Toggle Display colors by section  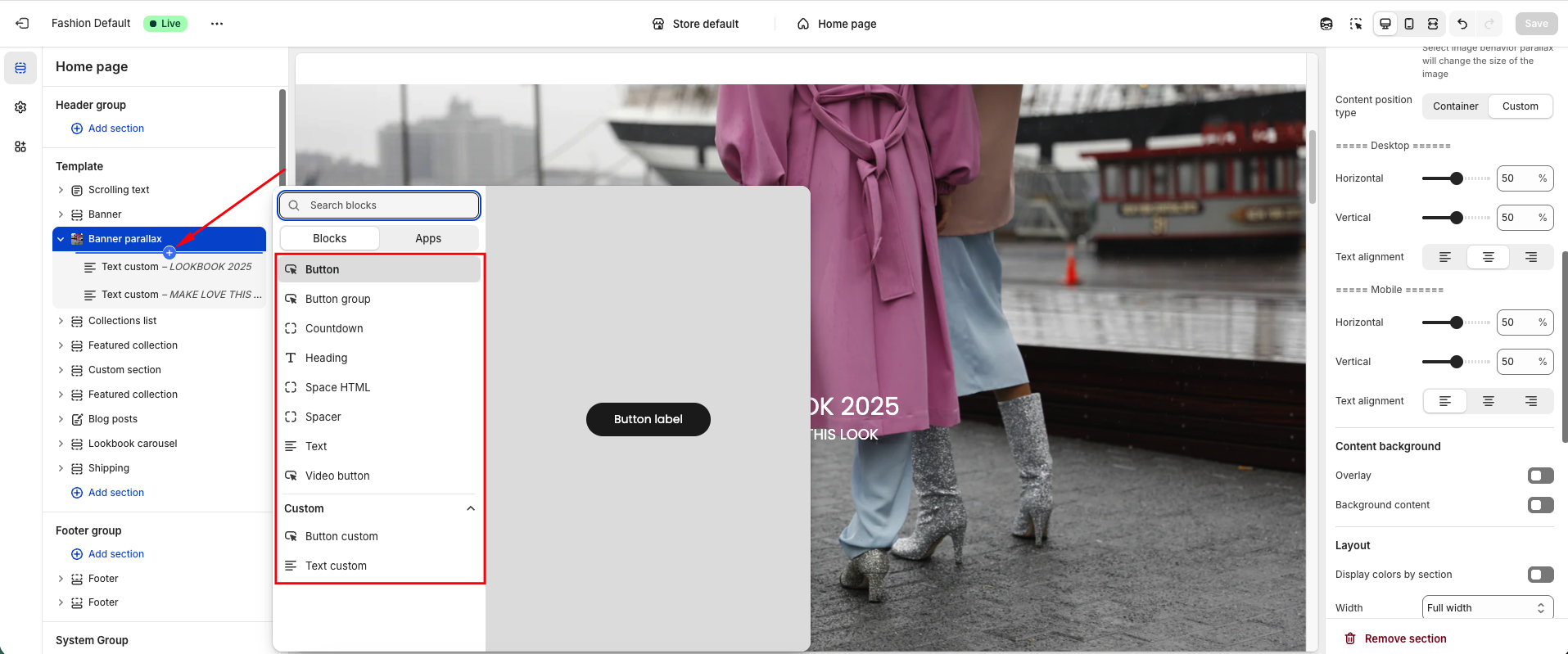coord(1540,575)
